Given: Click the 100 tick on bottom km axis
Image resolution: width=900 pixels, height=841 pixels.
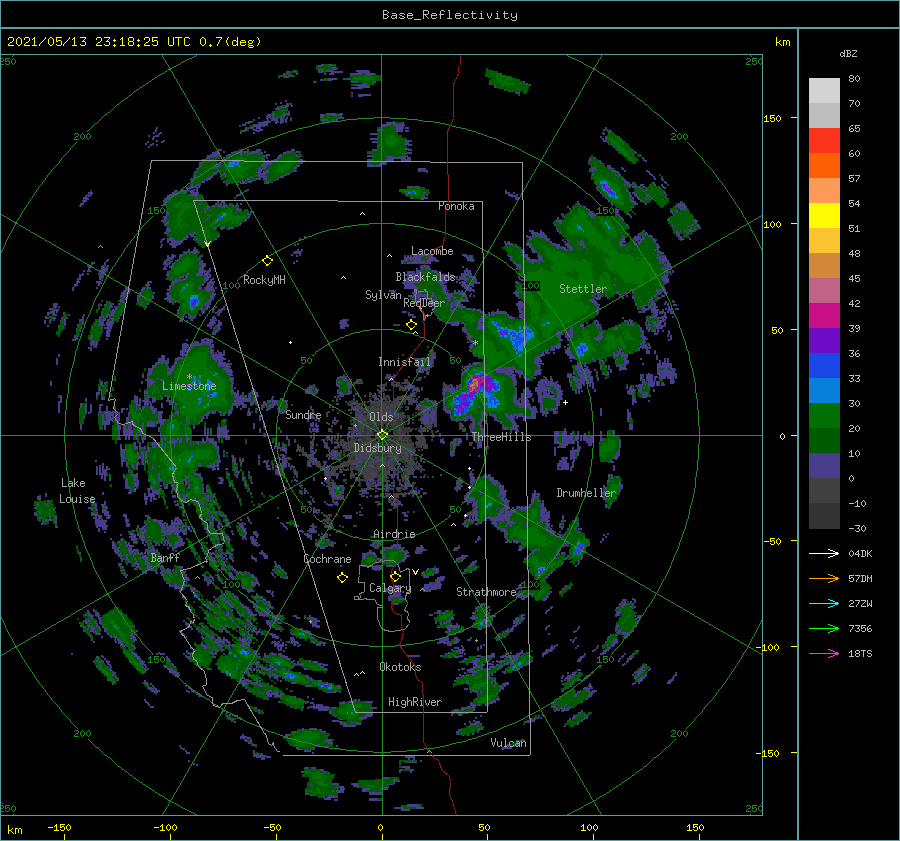Looking at the screenshot, I should 589,827.
